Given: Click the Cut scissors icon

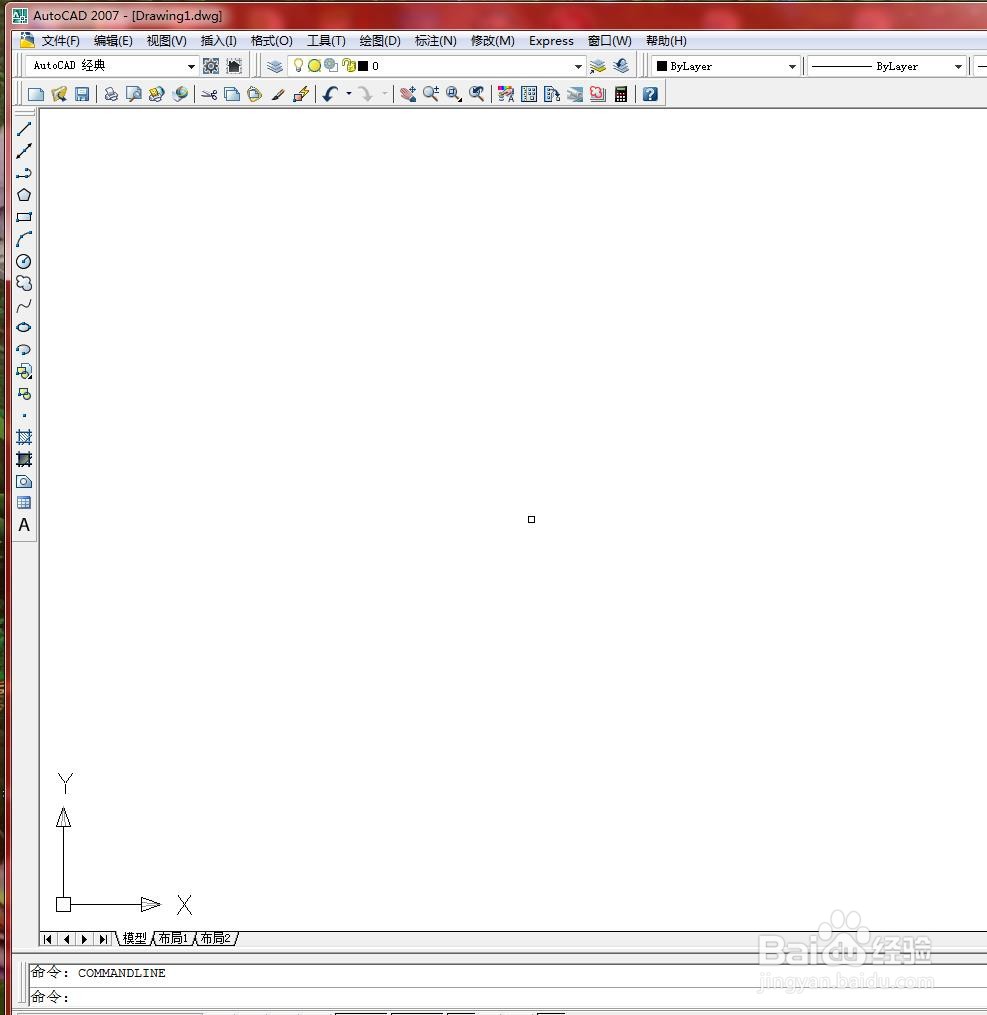Looking at the screenshot, I should coord(209,95).
